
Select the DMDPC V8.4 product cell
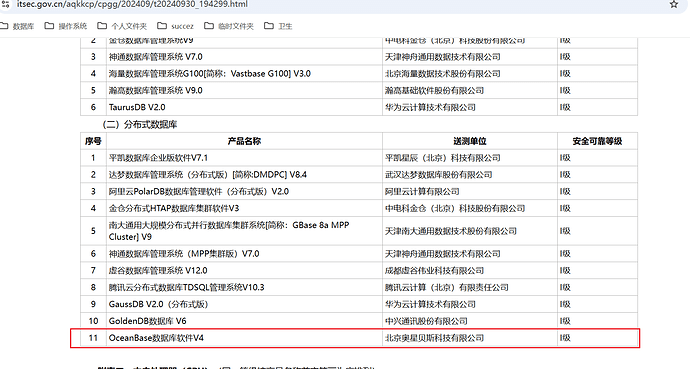pyautogui.click(x=244, y=175)
